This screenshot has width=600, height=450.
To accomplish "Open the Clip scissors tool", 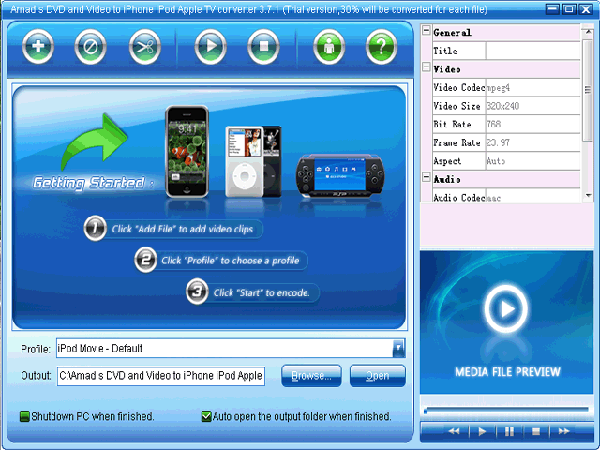I will (x=145, y=47).
